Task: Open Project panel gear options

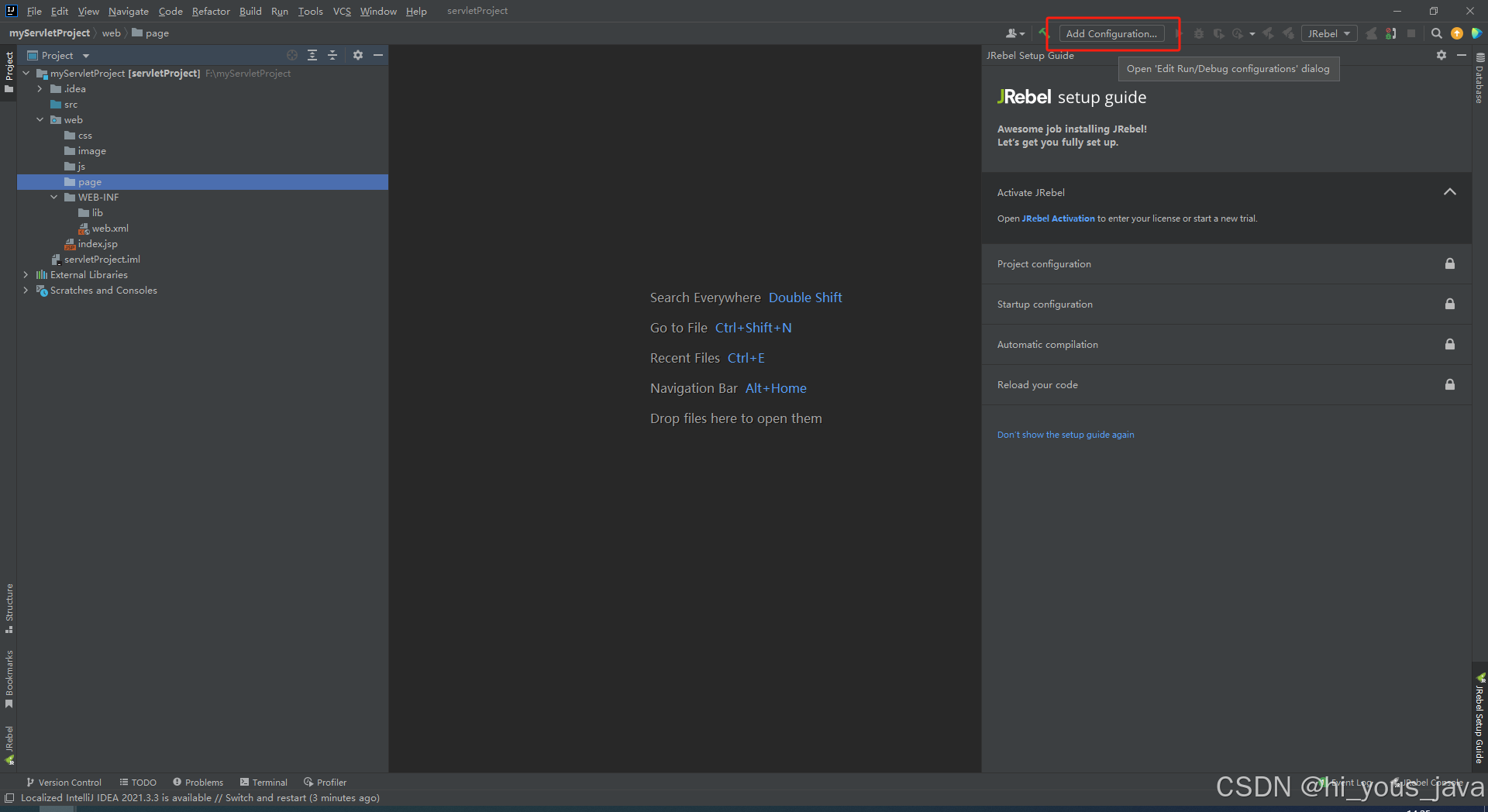Action: tap(358, 55)
